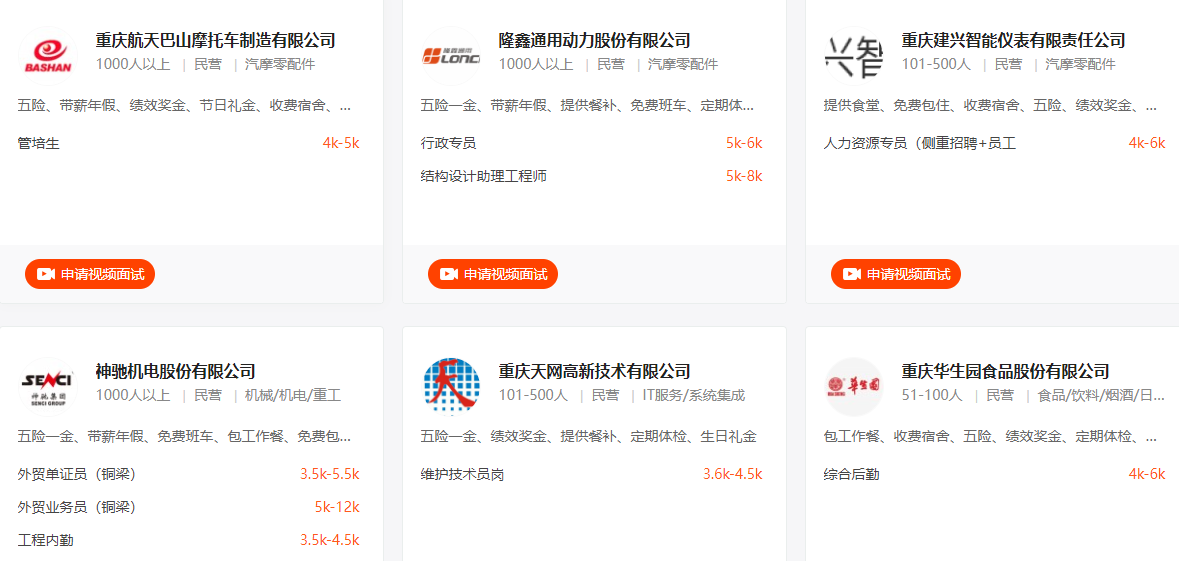The image size is (1179, 561).
Task: Click 民营 label under 重庆华生园食品
Action: 1000,395
